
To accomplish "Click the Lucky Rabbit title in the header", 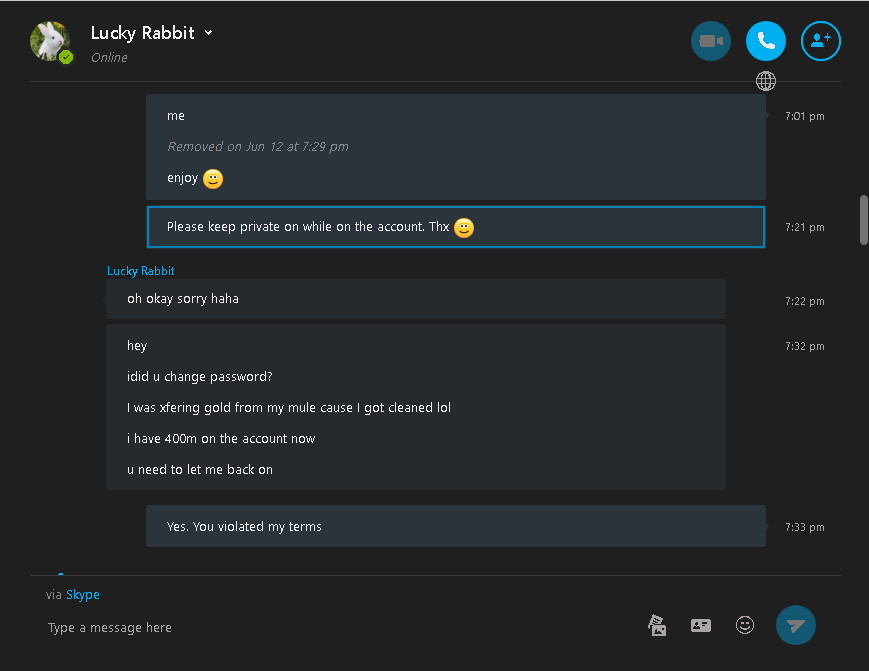I will tap(142, 33).
